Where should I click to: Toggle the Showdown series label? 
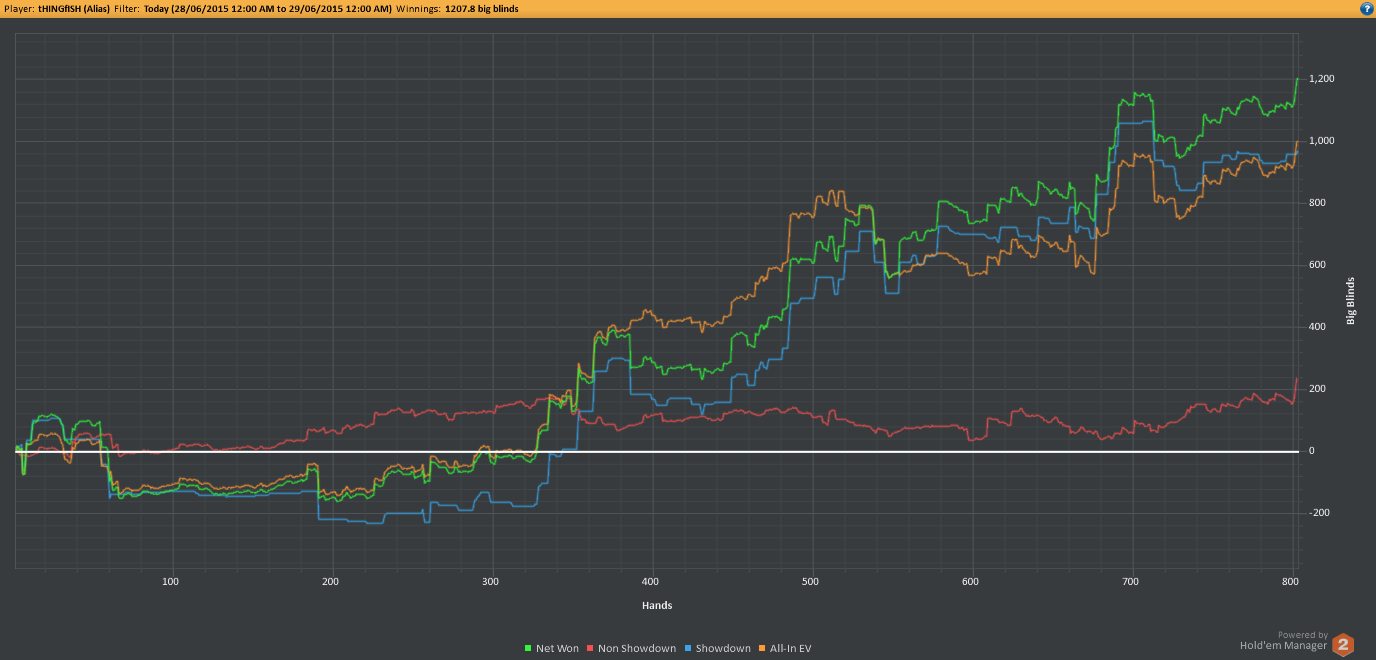click(723, 649)
